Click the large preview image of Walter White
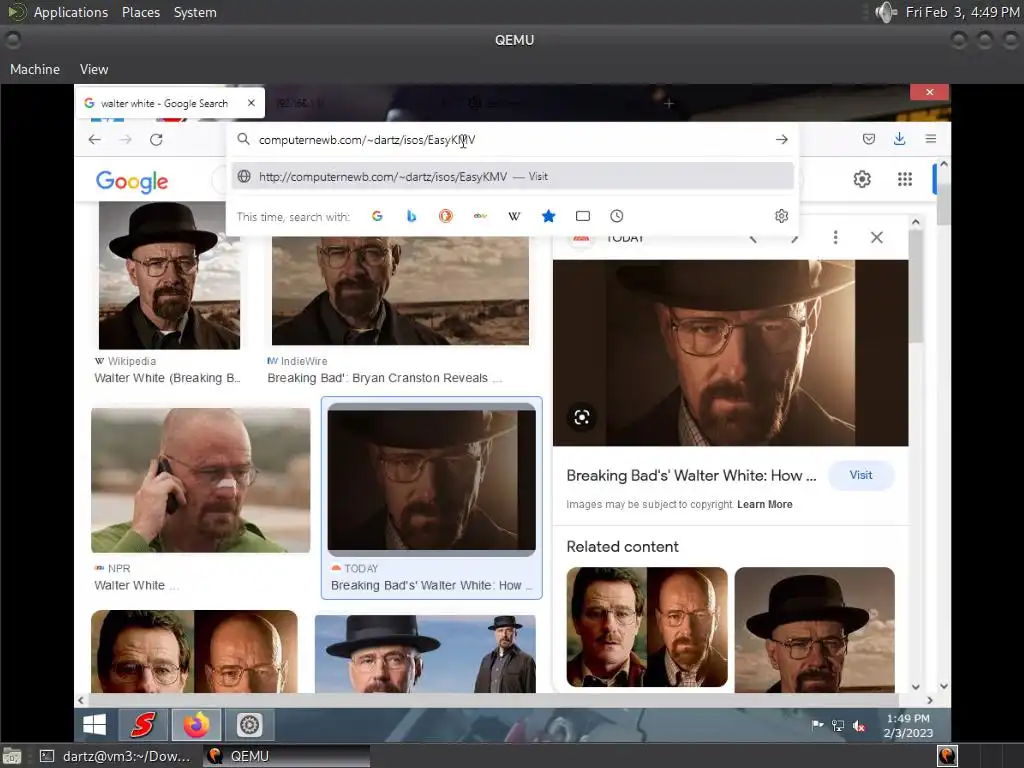The image size is (1024, 768). point(730,353)
